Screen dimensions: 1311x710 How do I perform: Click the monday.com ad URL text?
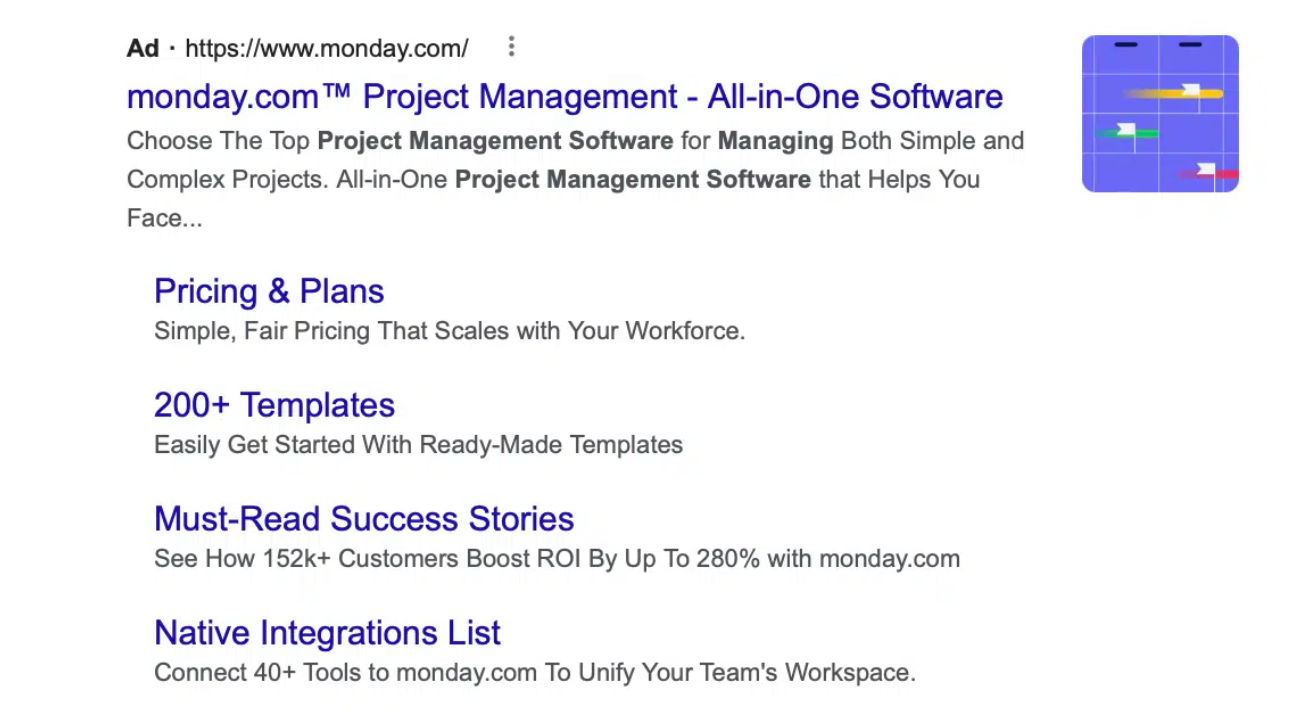[326, 48]
